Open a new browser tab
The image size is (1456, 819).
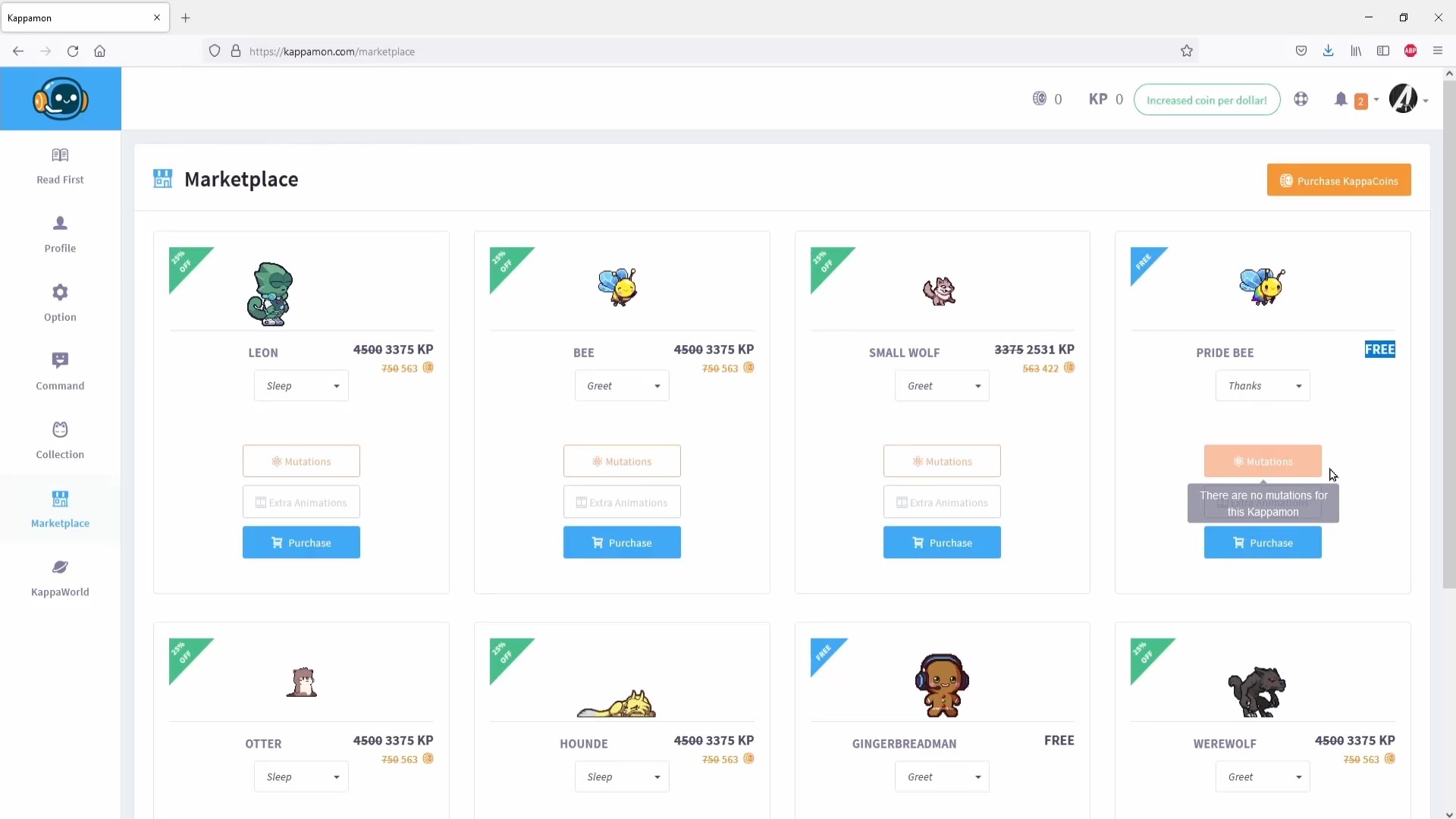point(186,17)
